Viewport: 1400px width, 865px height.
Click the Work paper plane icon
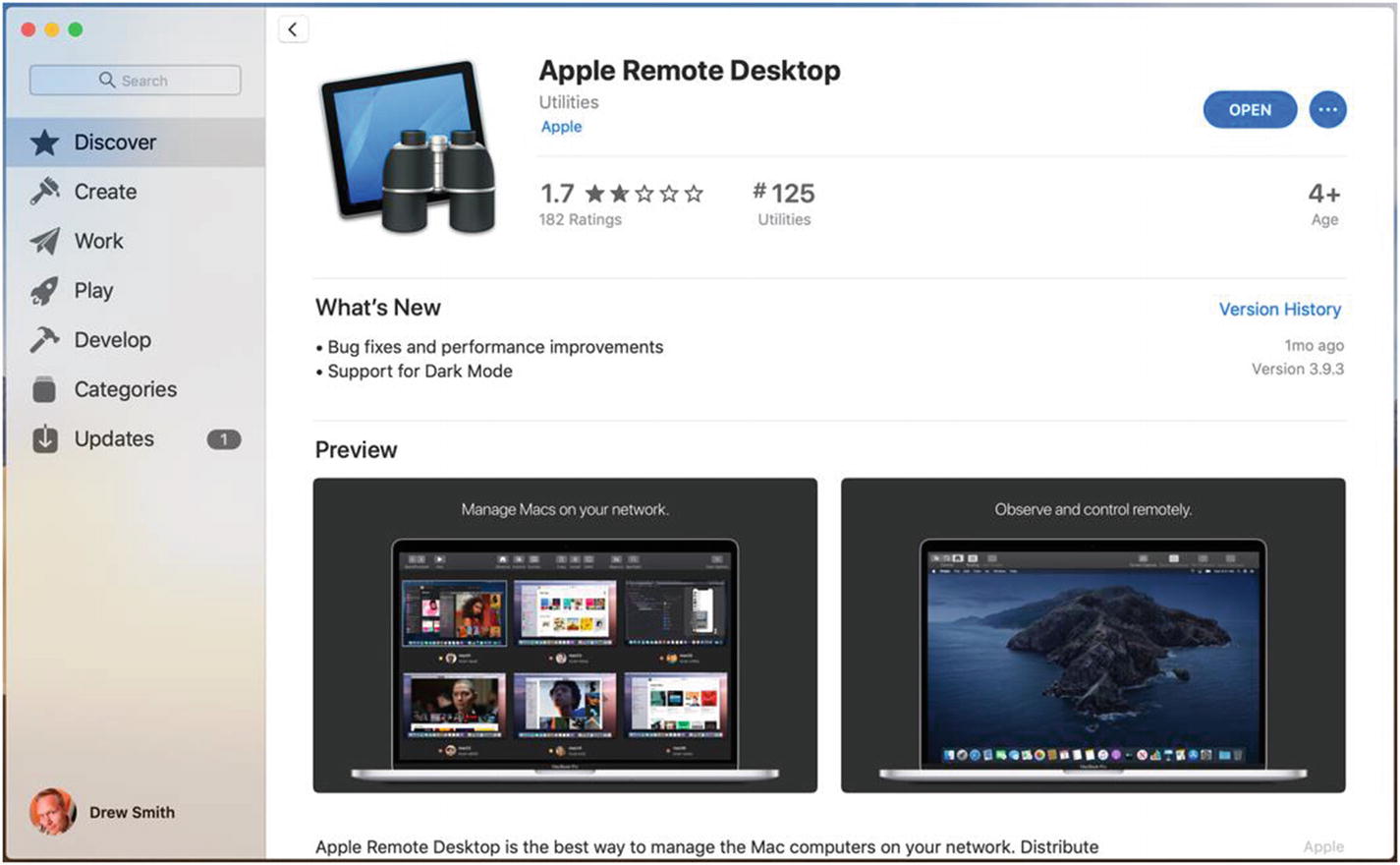pyautogui.click(x=44, y=241)
